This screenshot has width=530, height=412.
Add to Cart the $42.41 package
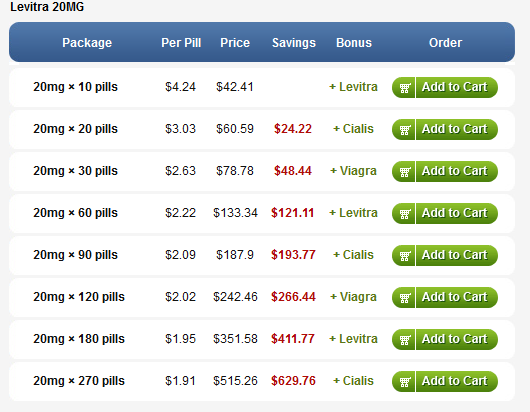[444, 88]
